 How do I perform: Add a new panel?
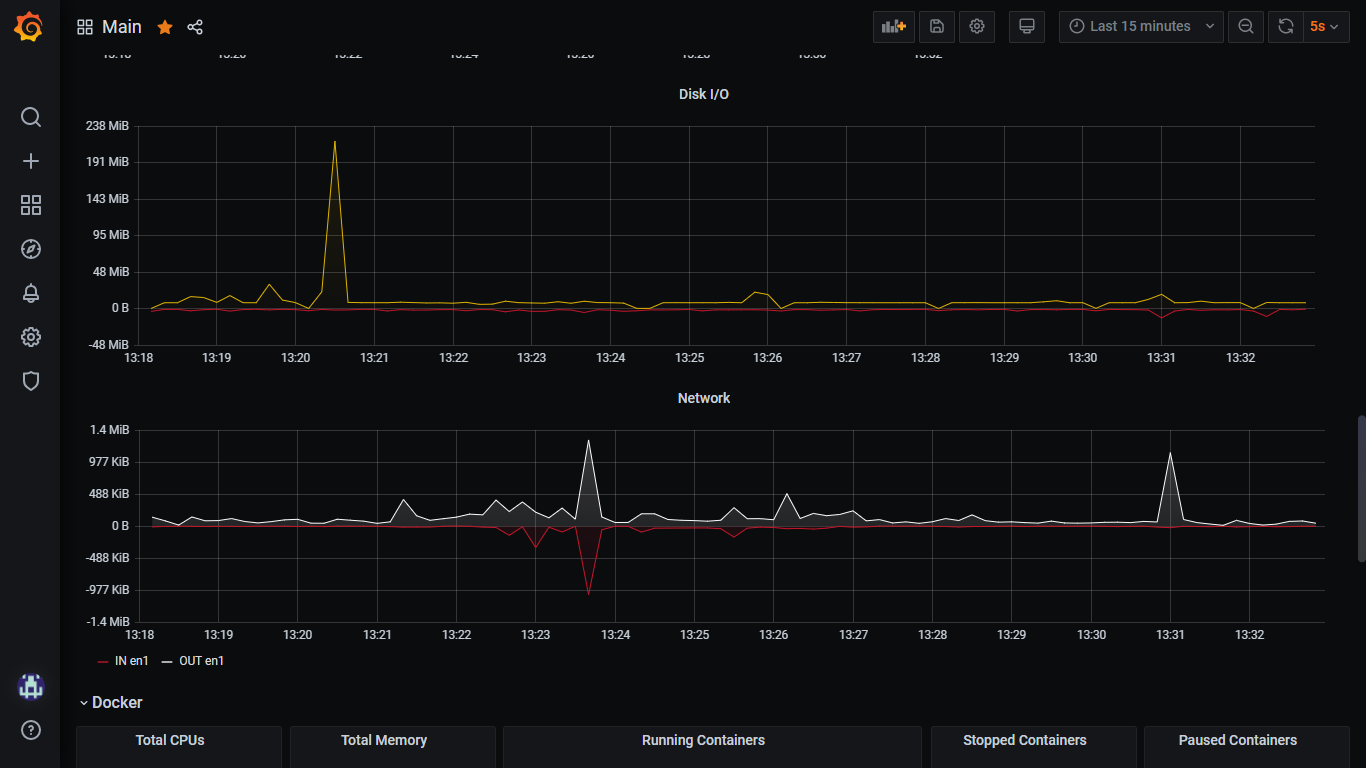click(x=894, y=27)
